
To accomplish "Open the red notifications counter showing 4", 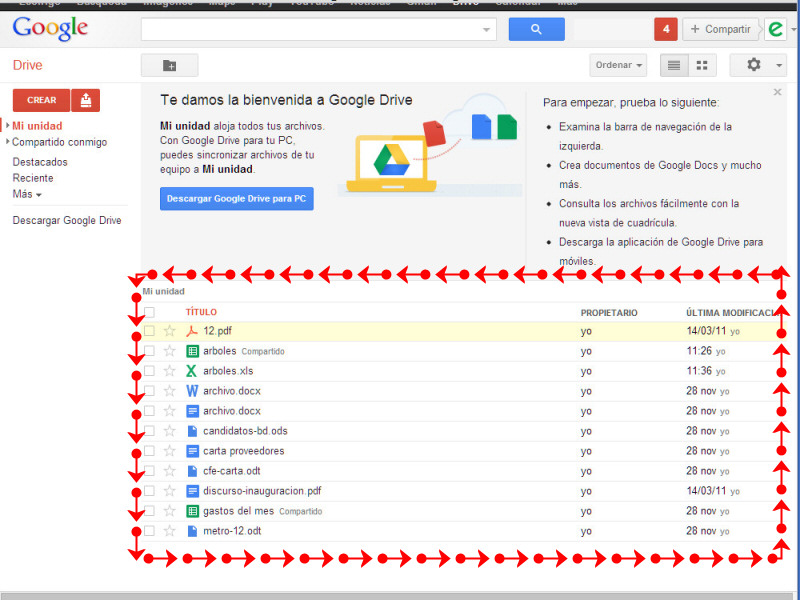I will [x=665, y=29].
